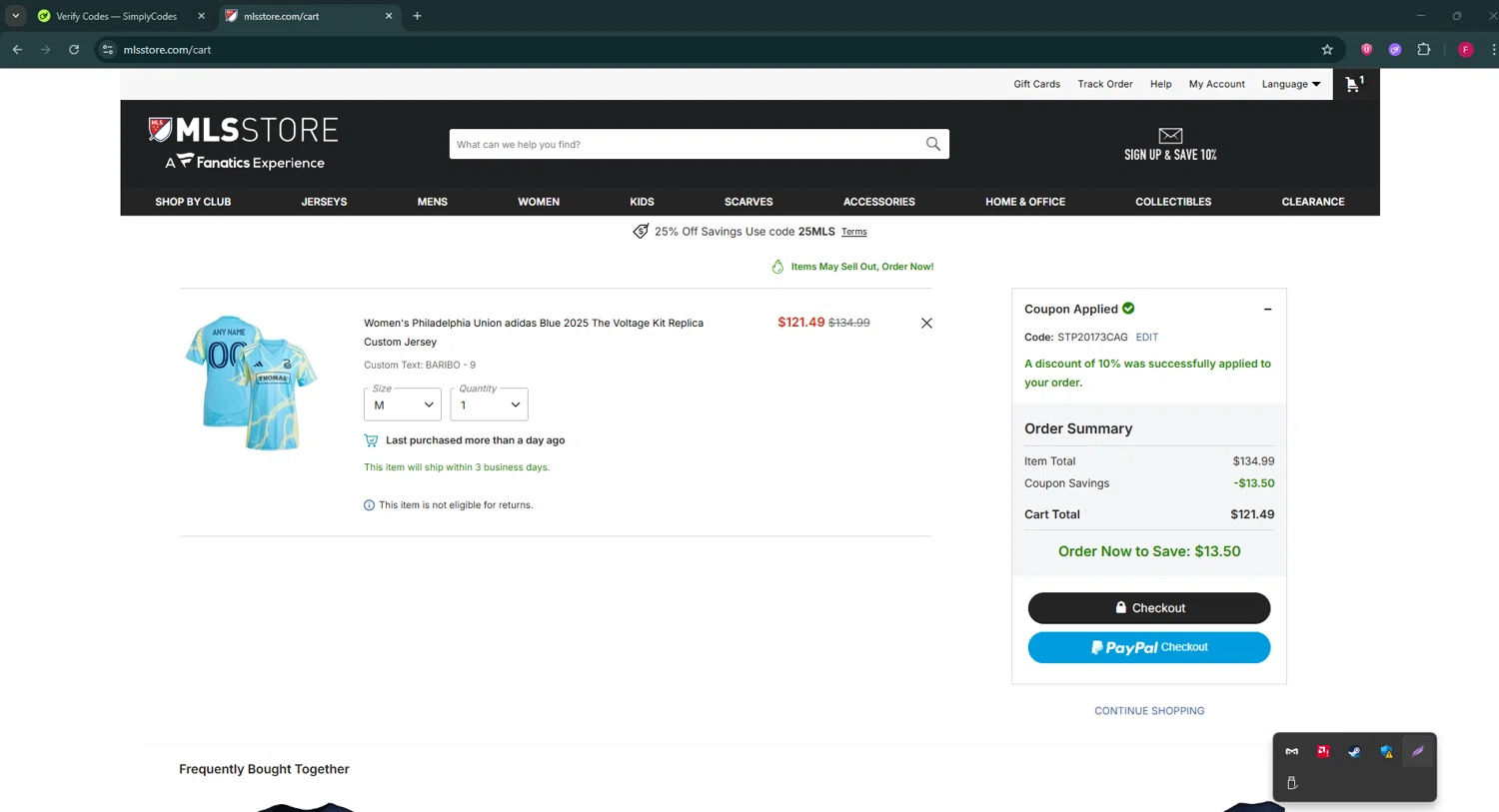Click the red shield extension icon
Viewport: 1499px width, 812px height.
point(1366,49)
